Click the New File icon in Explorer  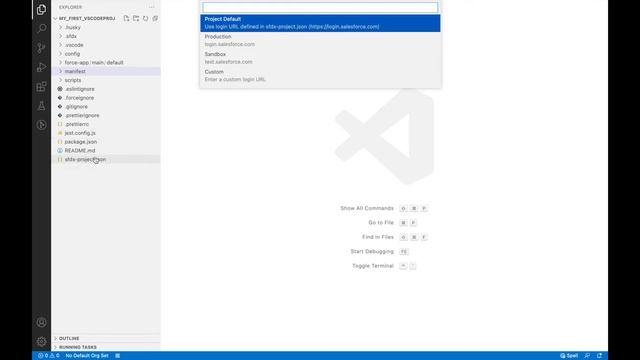(x=126, y=18)
